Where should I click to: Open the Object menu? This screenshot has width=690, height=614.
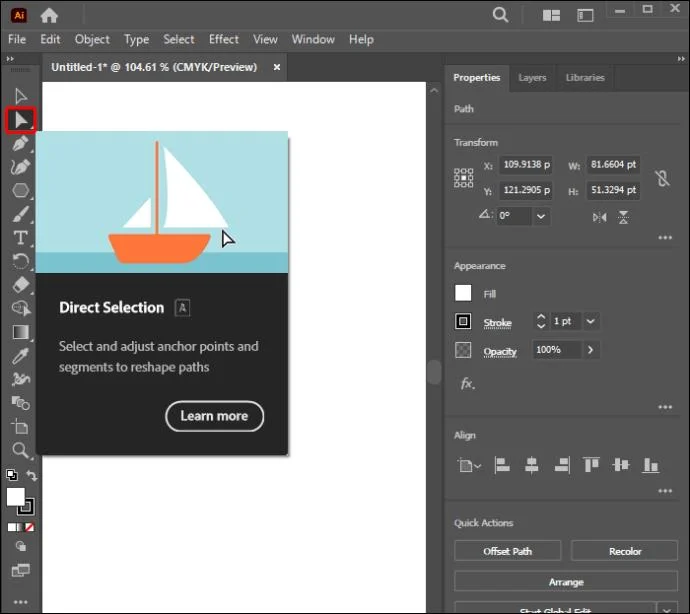click(92, 39)
